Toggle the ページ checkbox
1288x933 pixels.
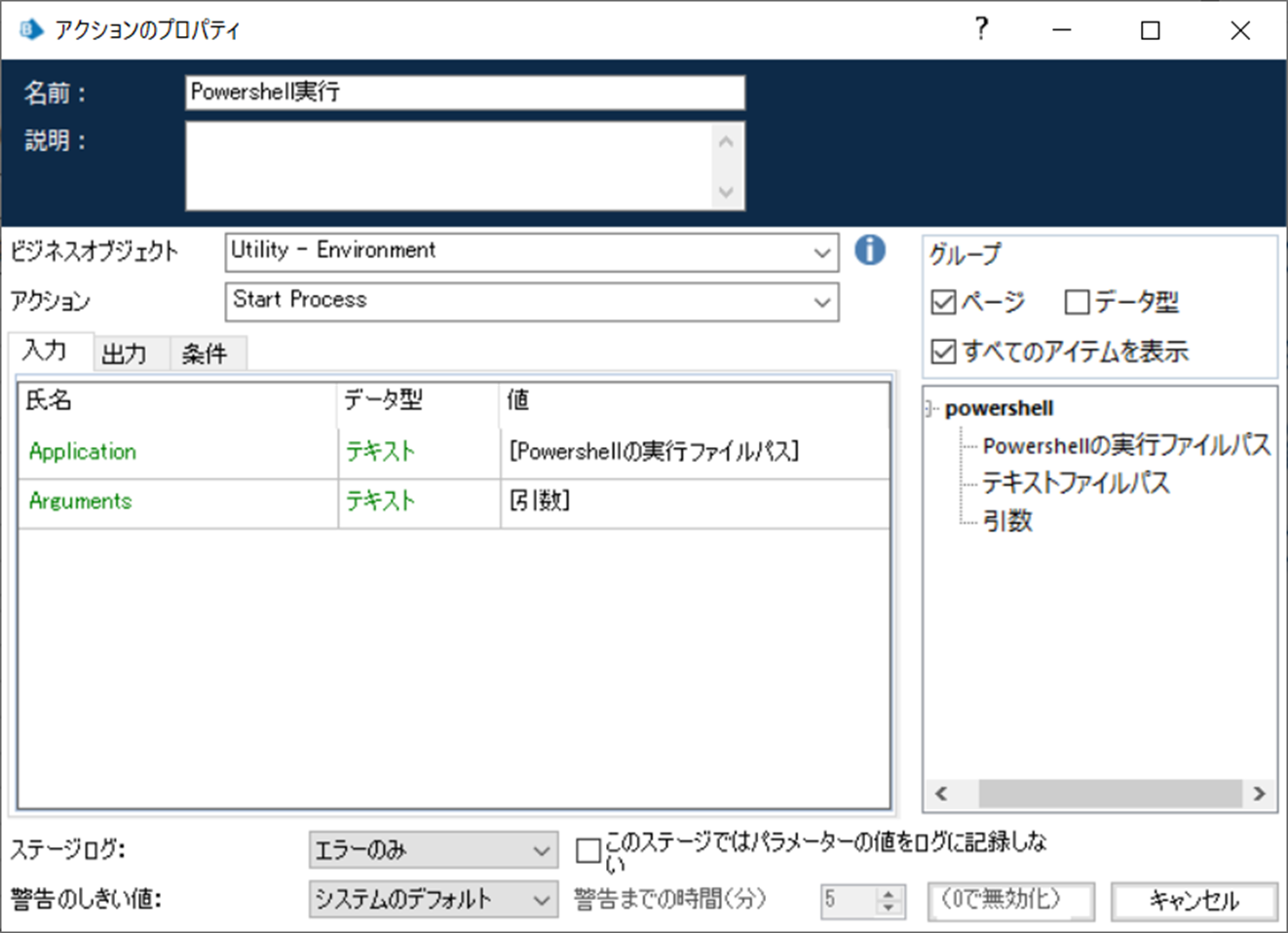click(x=943, y=302)
